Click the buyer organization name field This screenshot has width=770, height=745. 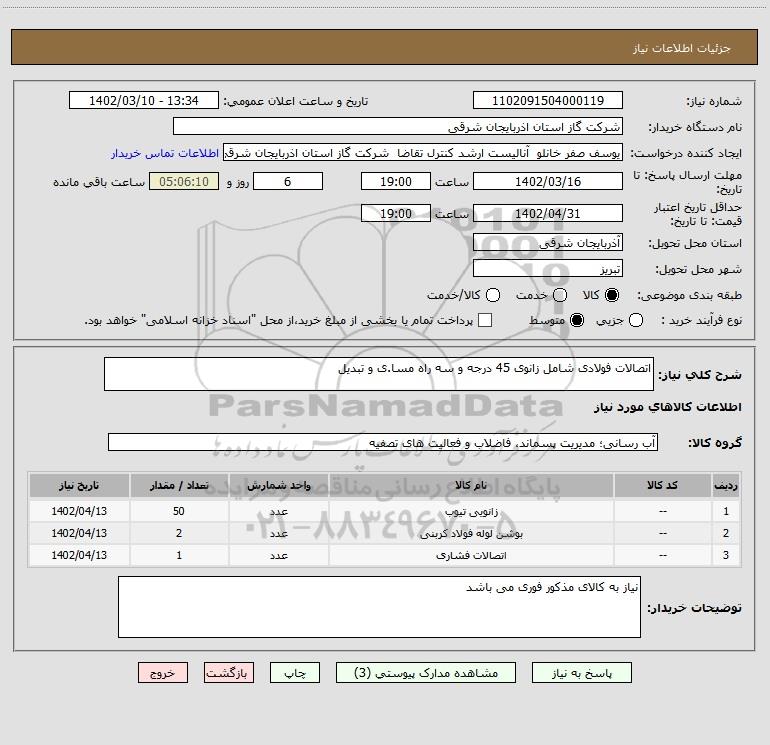click(398, 126)
